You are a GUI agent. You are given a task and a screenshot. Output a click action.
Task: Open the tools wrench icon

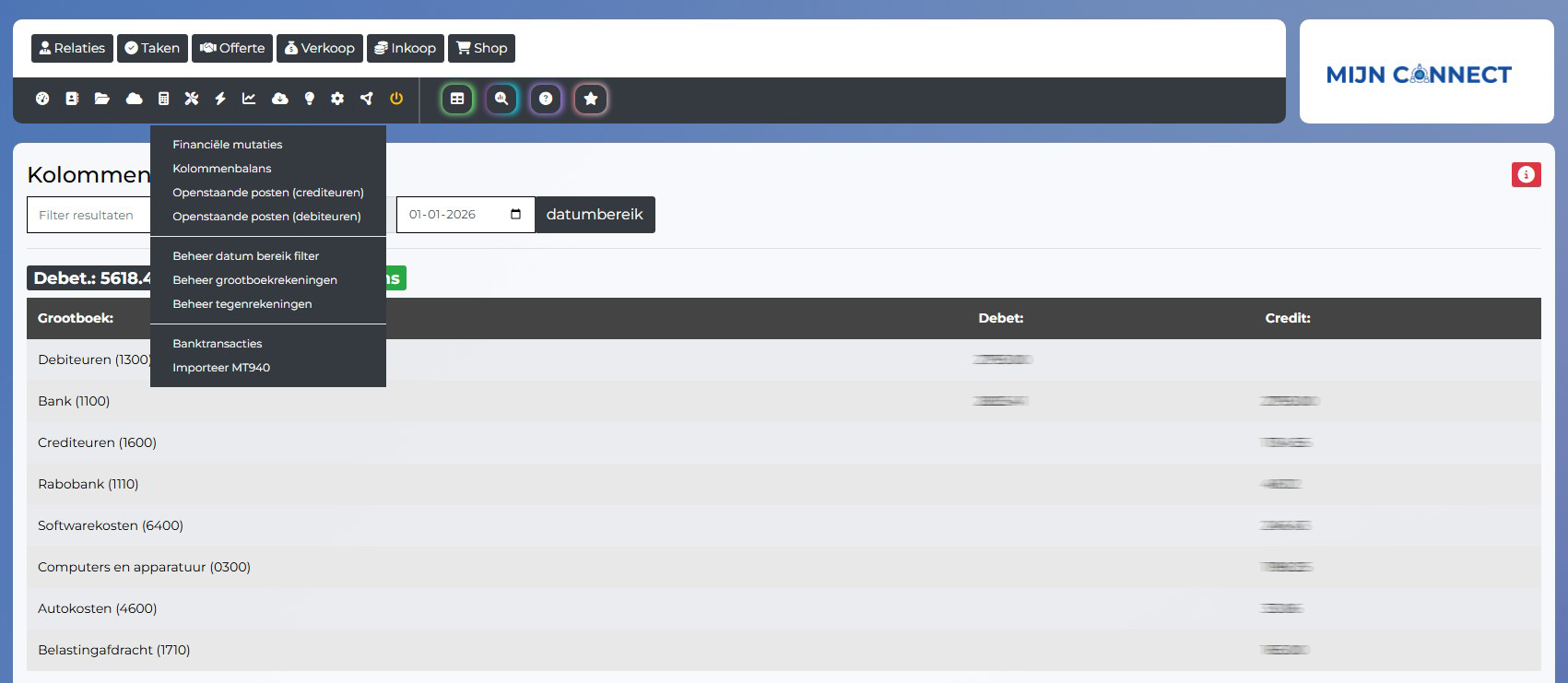[192, 99]
